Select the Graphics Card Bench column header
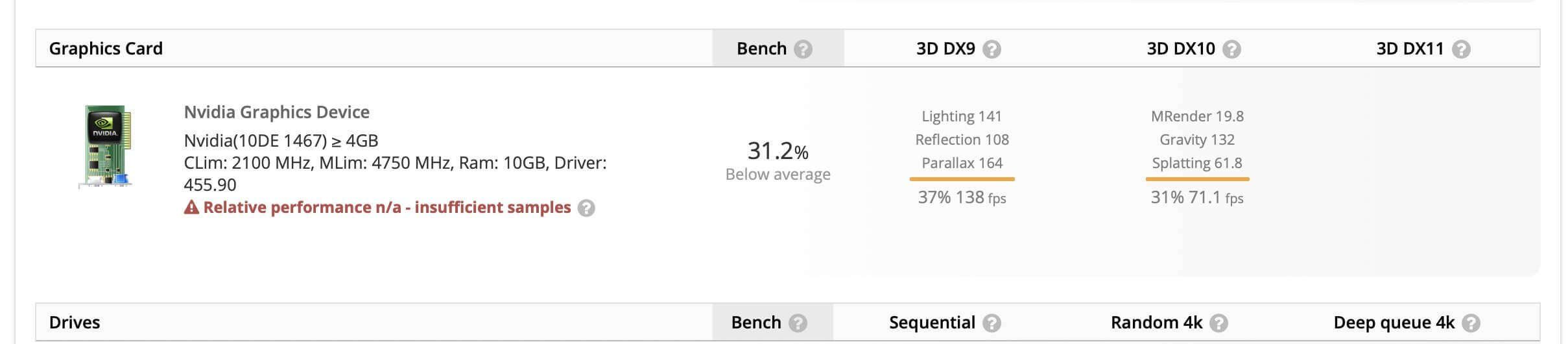This screenshot has width=1568, height=344. pyautogui.click(x=761, y=49)
